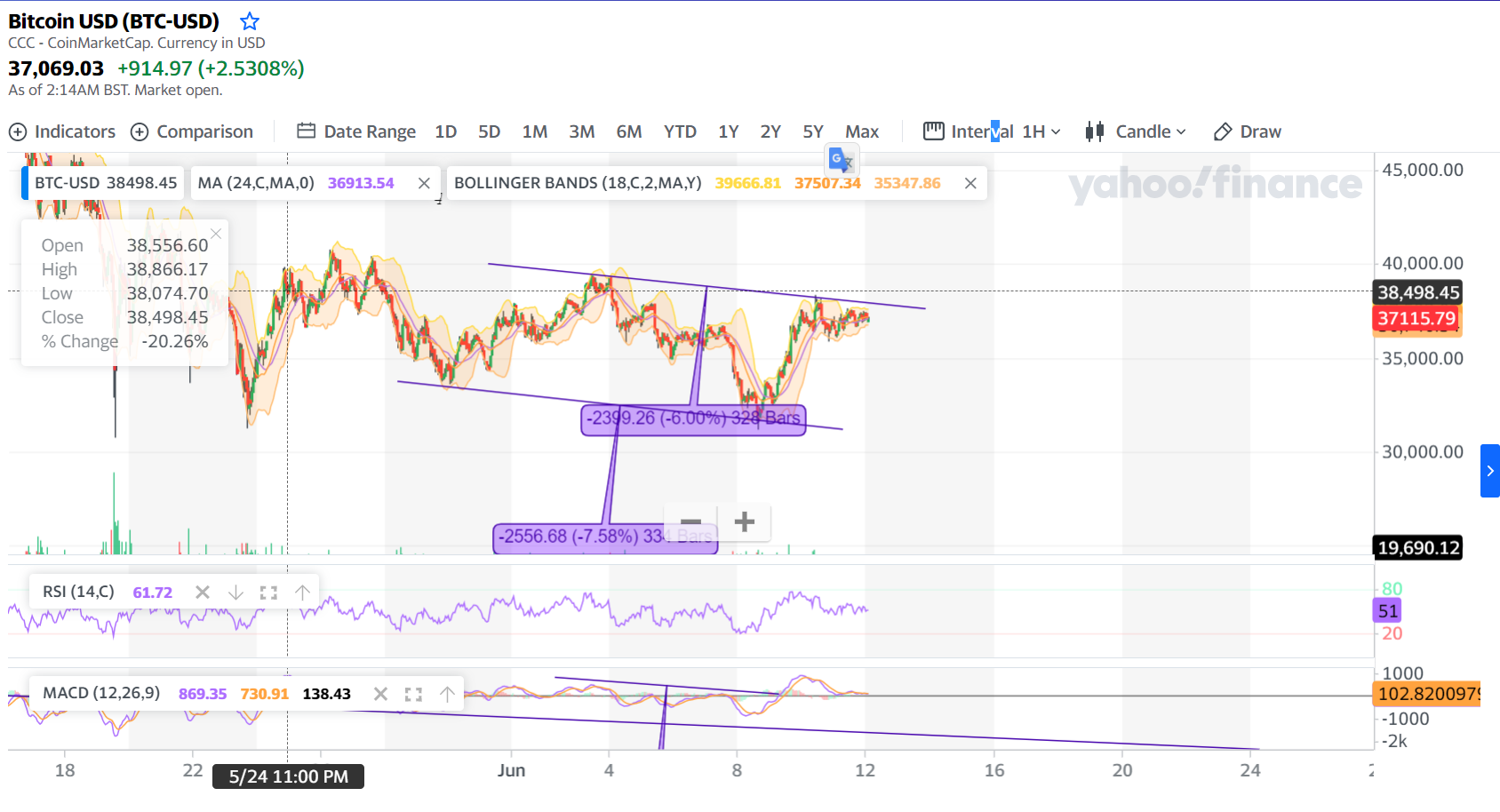The height and width of the screenshot is (812, 1500).
Task: Click the BOLLINGER BANDS label
Action: [578, 183]
